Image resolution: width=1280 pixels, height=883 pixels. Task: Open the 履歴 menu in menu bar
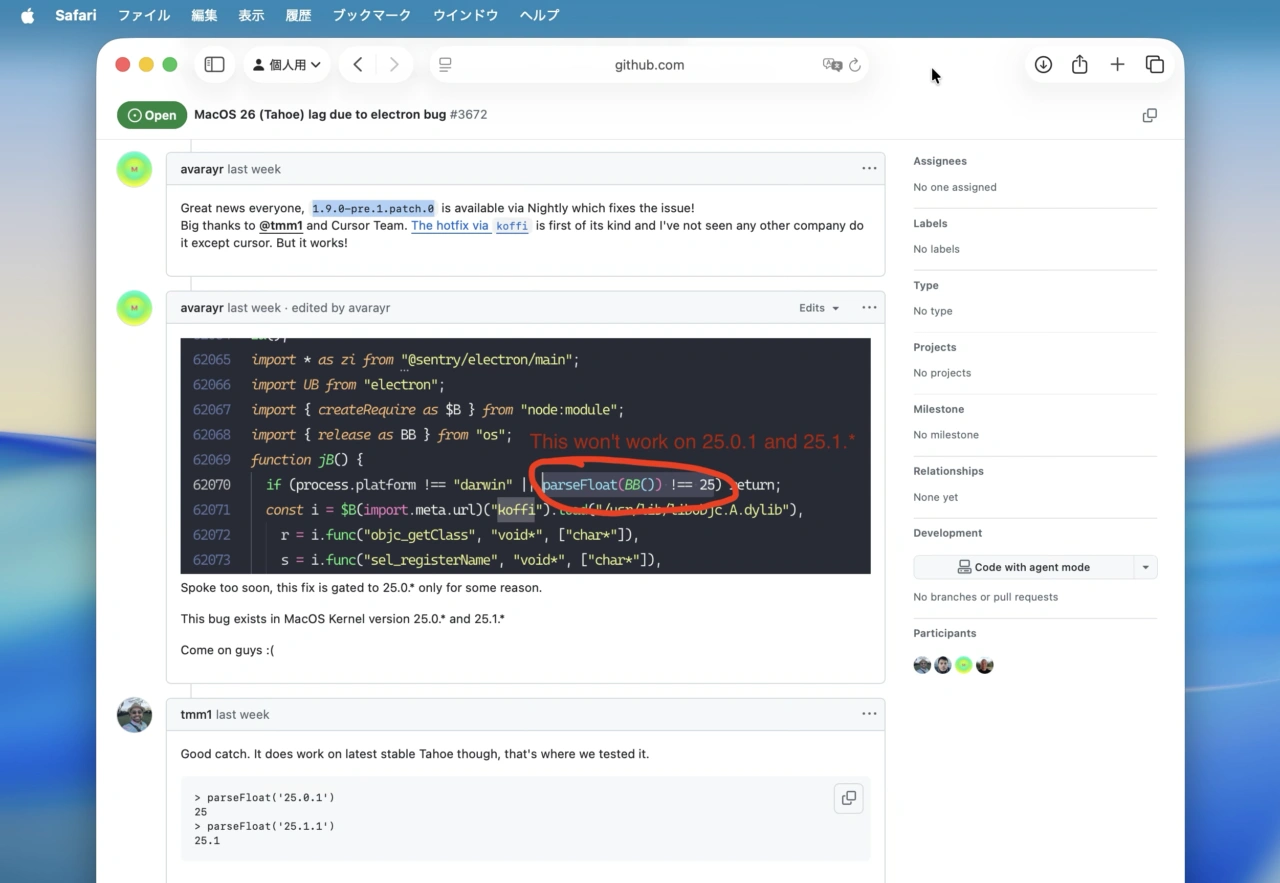[x=298, y=15]
